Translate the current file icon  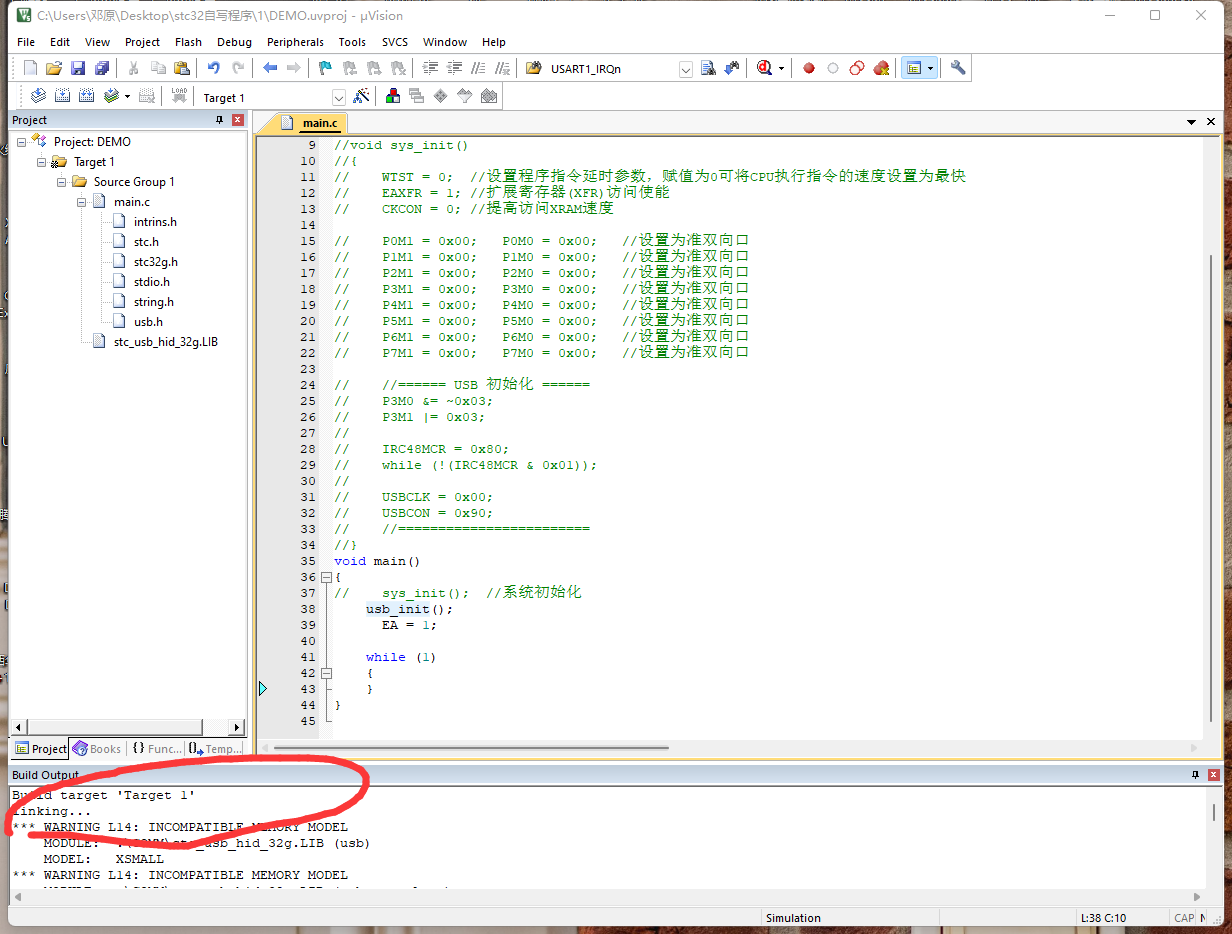click(38, 96)
